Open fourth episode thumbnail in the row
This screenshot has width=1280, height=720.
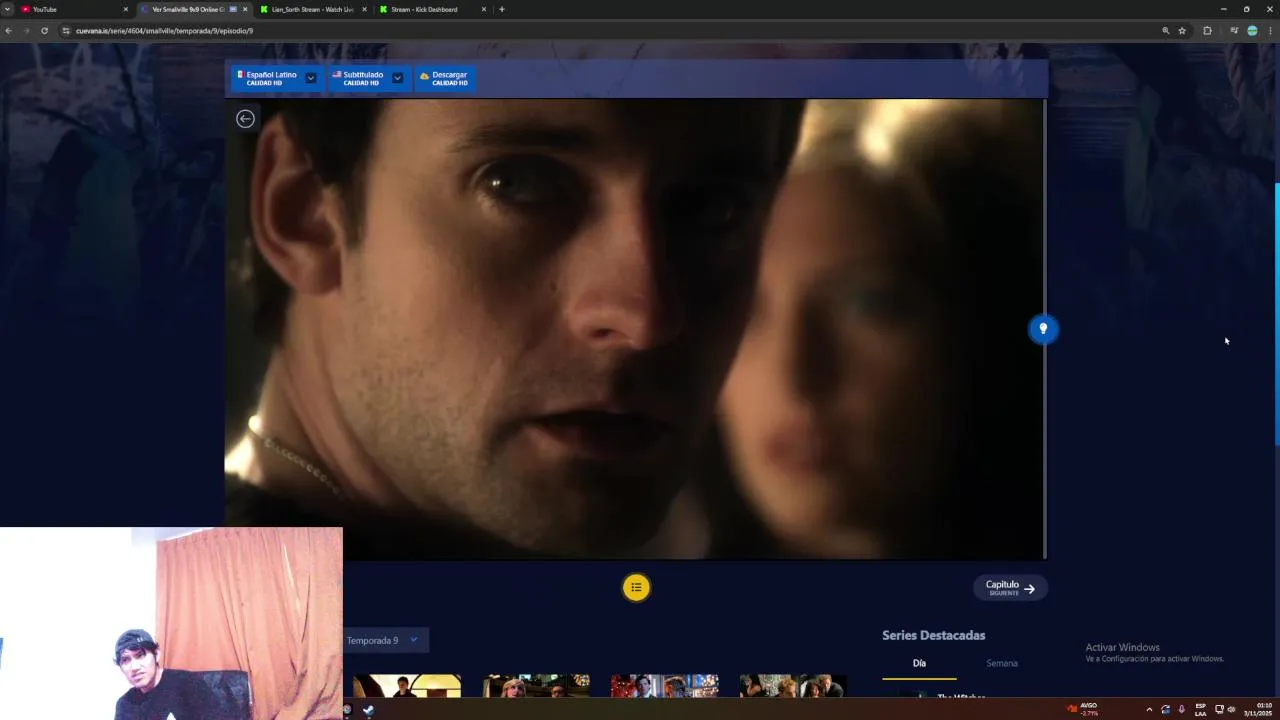pos(793,686)
